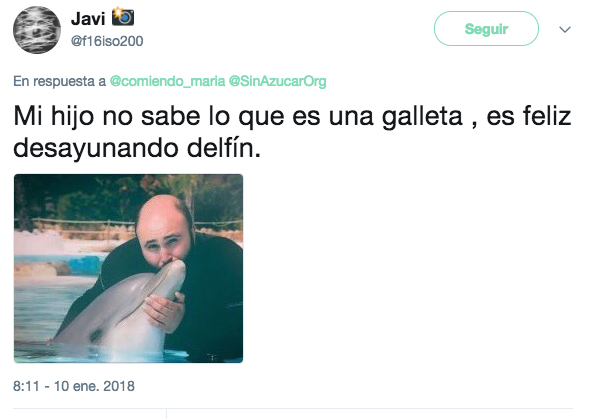
Task: Click the display name Javi
Action: pos(88,19)
